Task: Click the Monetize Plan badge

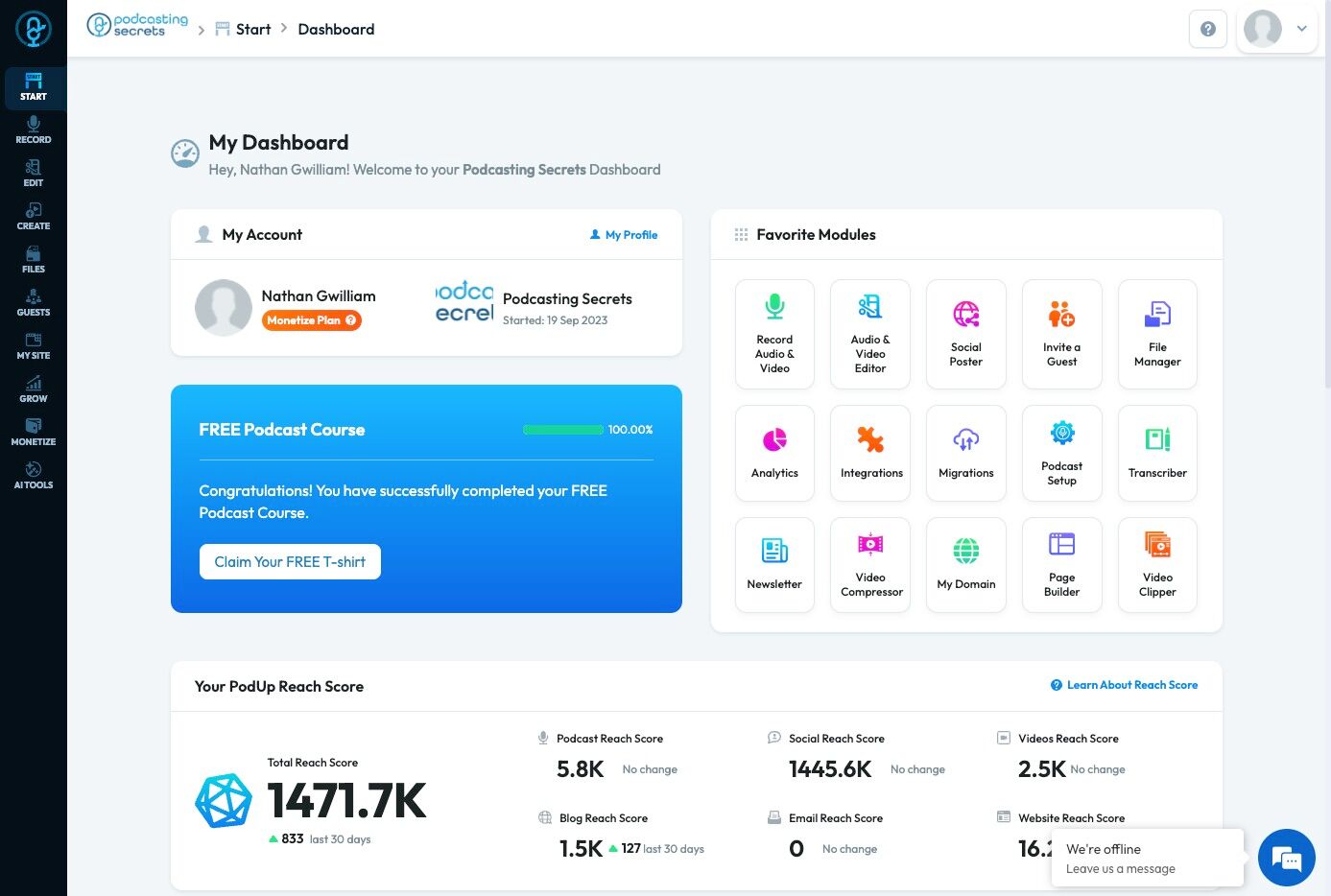Action: [x=312, y=320]
